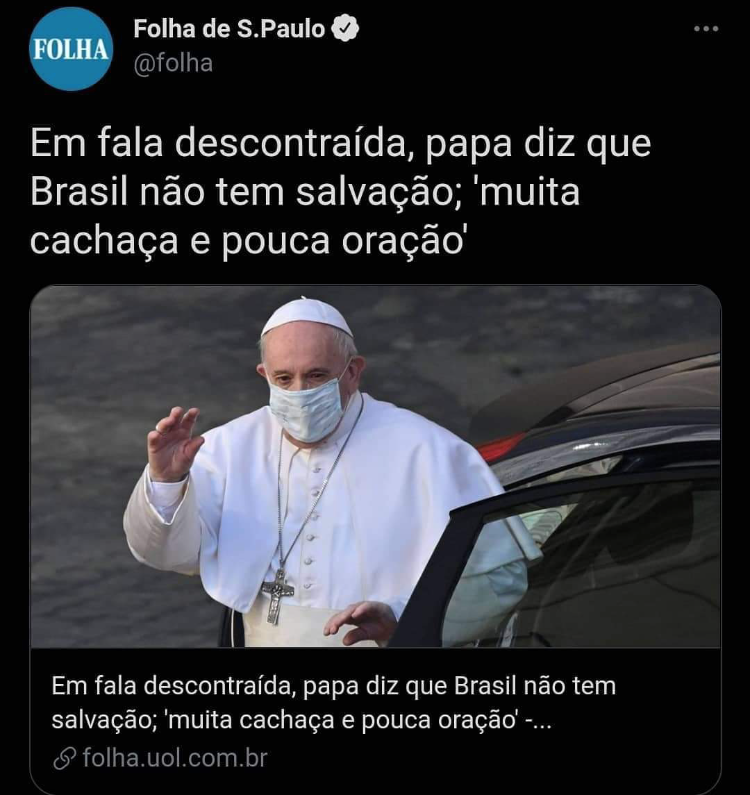Open the three-dot more options menu
This screenshot has width=750, height=795.
tap(706, 29)
